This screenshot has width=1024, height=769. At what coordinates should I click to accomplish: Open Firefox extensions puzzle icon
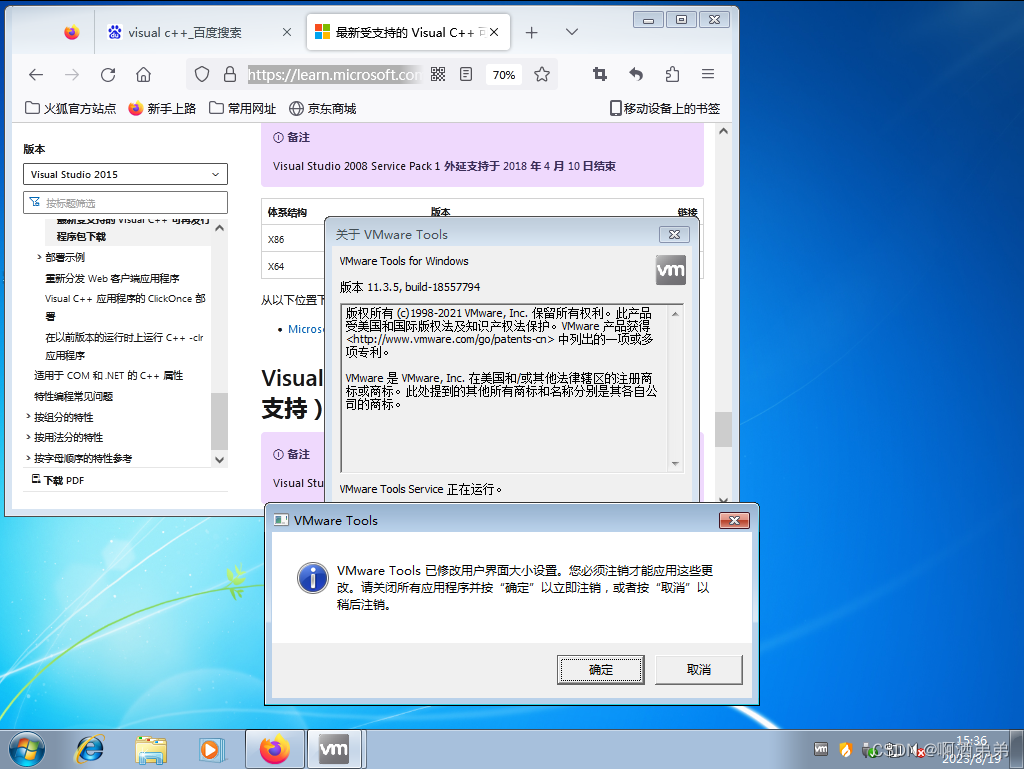point(672,74)
